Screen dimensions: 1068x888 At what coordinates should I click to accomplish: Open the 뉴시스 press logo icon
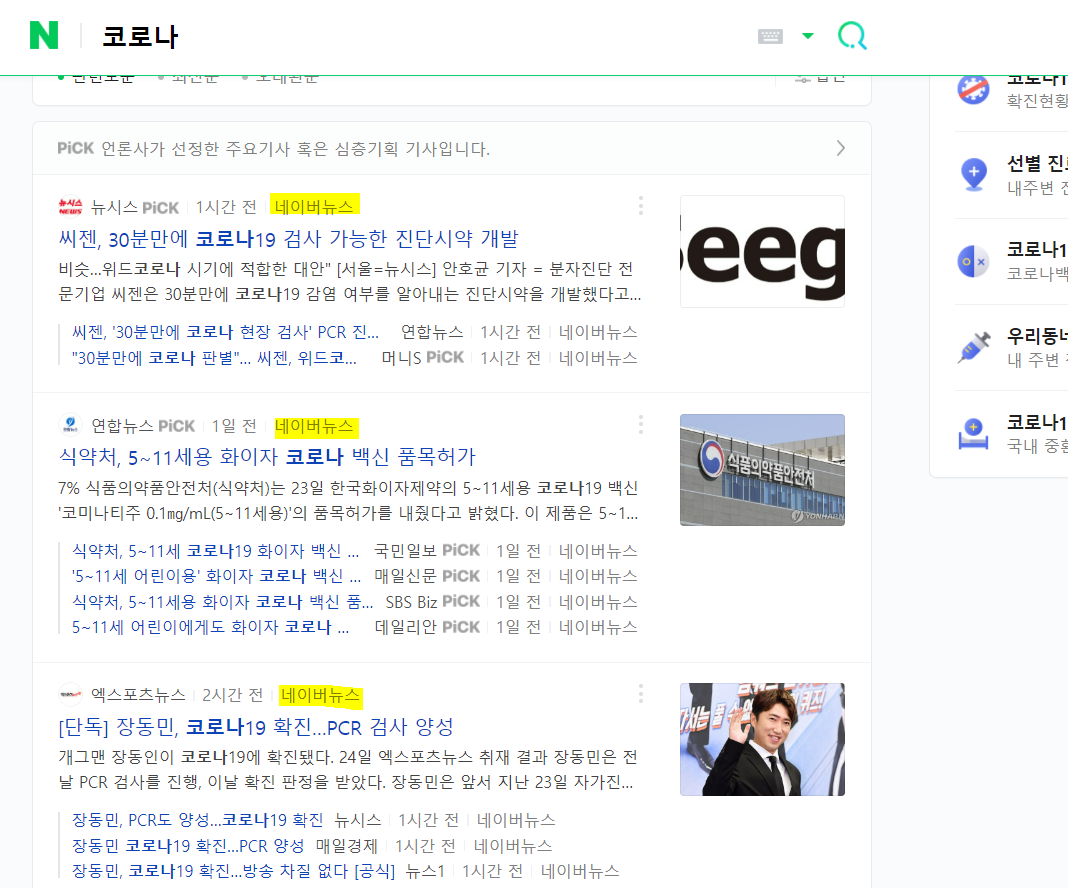pos(70,207)
